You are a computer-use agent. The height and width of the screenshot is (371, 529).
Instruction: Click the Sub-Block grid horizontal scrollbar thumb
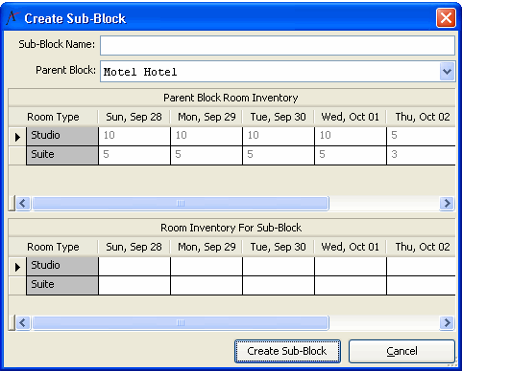point(180,323)
